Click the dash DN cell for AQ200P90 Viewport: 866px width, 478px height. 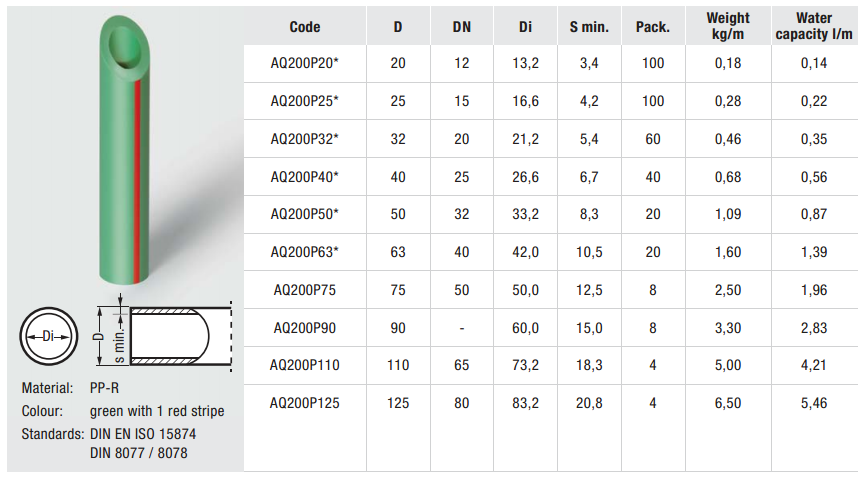tap(462, 328)
